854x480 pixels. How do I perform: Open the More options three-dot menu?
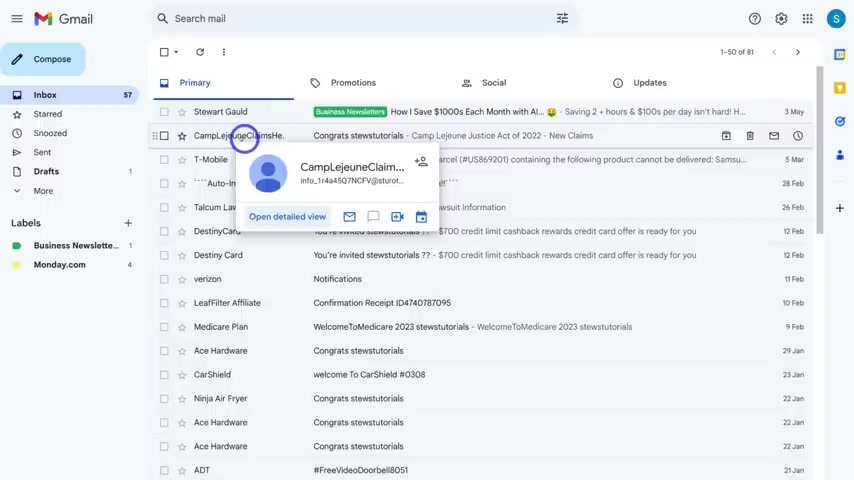click(x=224, y=52)
